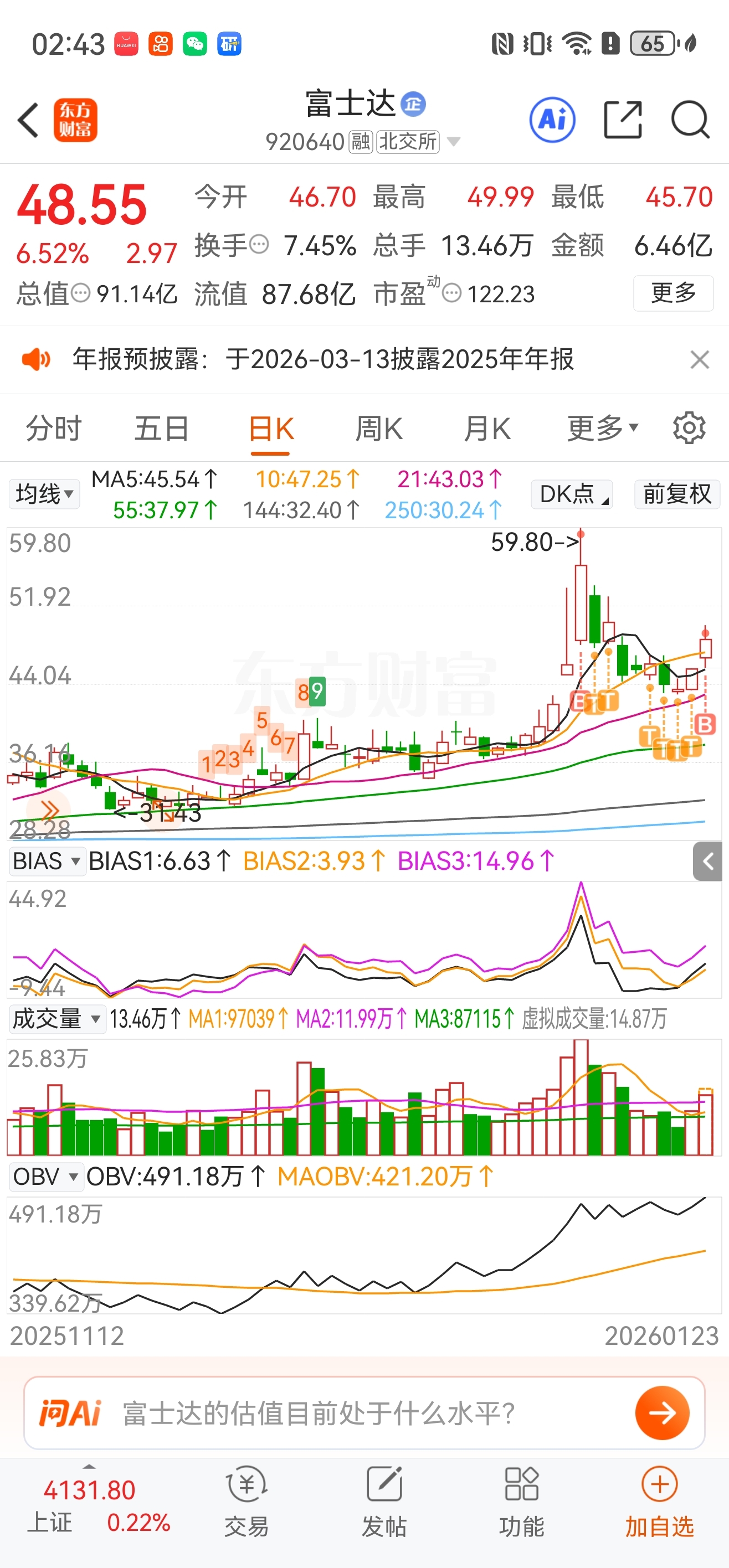
Task: Open chart settings gear icon
Action: click(689, 429)
